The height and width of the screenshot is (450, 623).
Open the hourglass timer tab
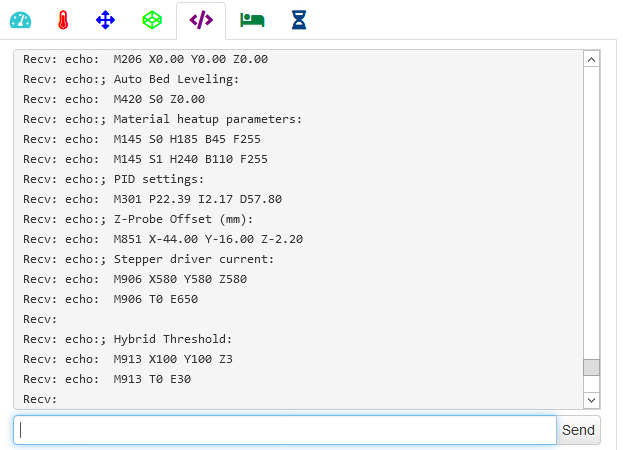[x=298, y=20]
